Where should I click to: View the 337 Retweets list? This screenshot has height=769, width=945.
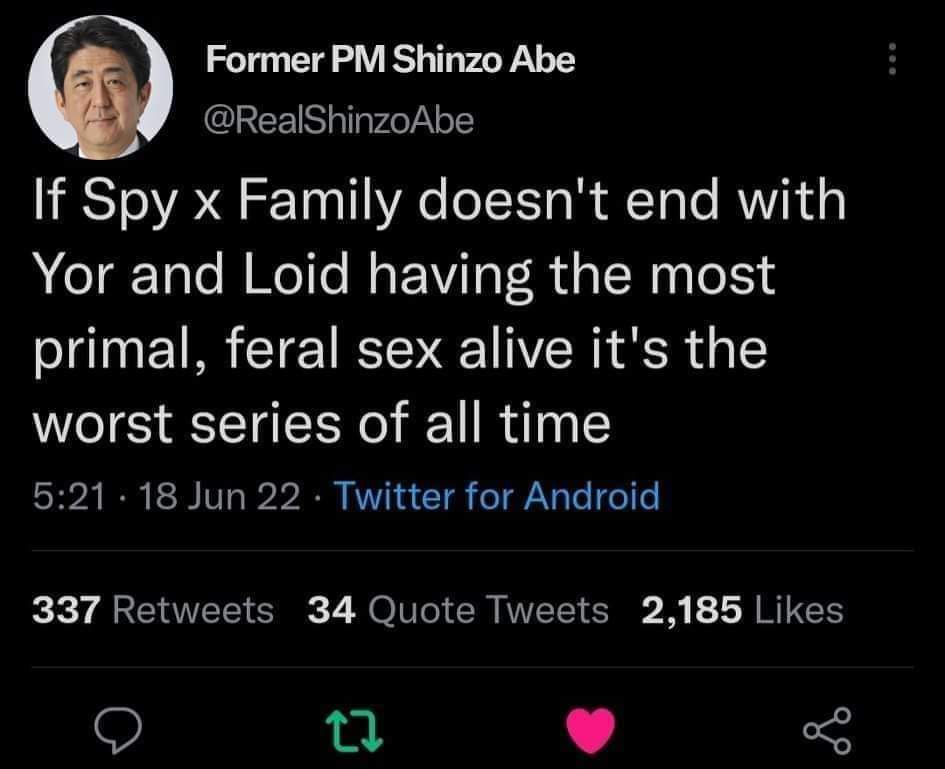pos(153,609)
